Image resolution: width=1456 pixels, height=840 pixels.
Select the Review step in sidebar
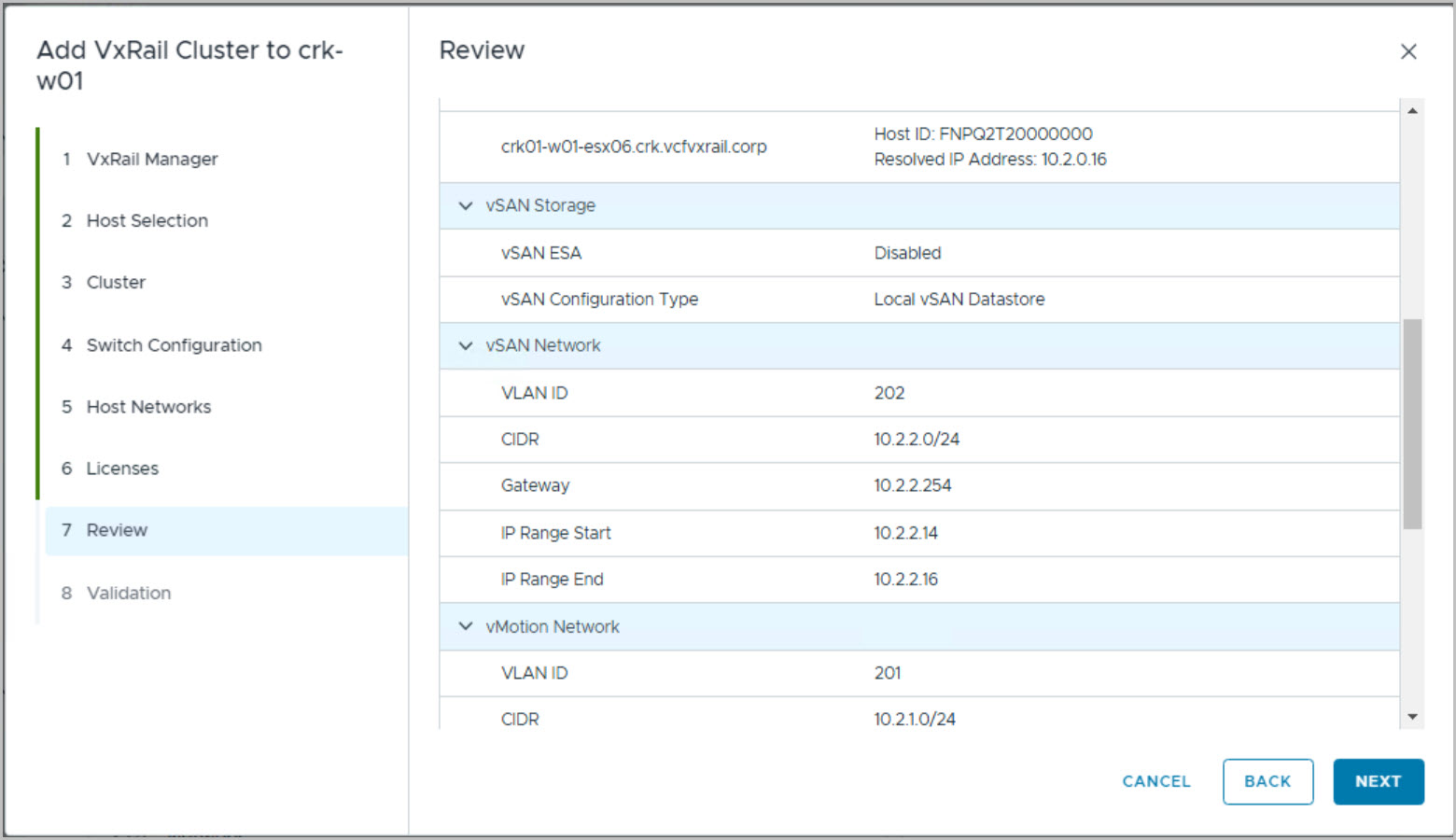pos(117,530)
